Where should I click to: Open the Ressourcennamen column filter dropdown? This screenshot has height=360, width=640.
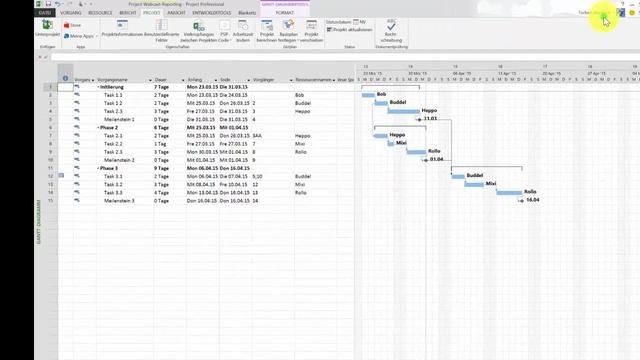click(x=333, y=80)
